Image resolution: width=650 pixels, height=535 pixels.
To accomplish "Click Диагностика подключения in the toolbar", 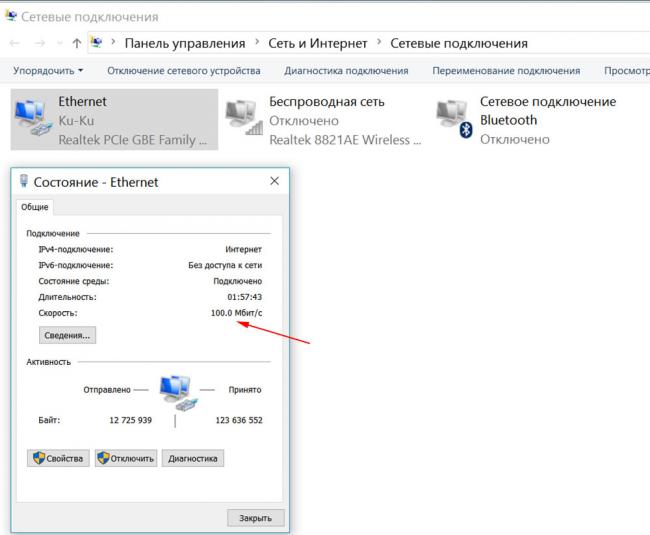I will click(x=346, y=71).
